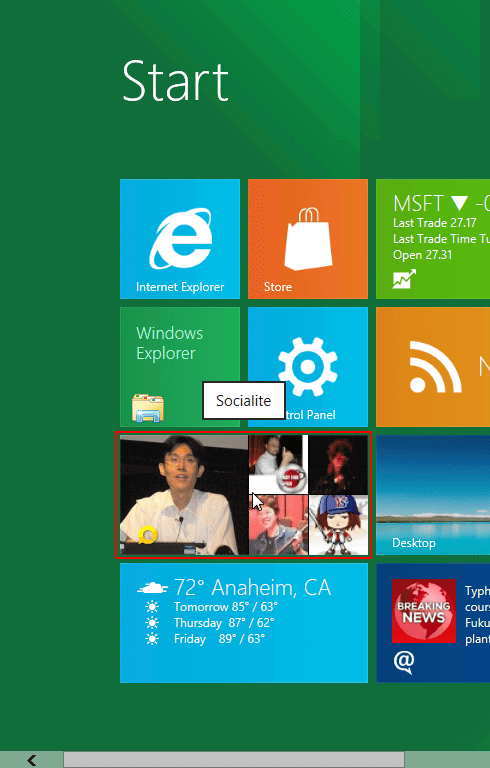Open the Breaking News tile
The image size is (490, 768).
pyautogui.click(x=433, y=623)
